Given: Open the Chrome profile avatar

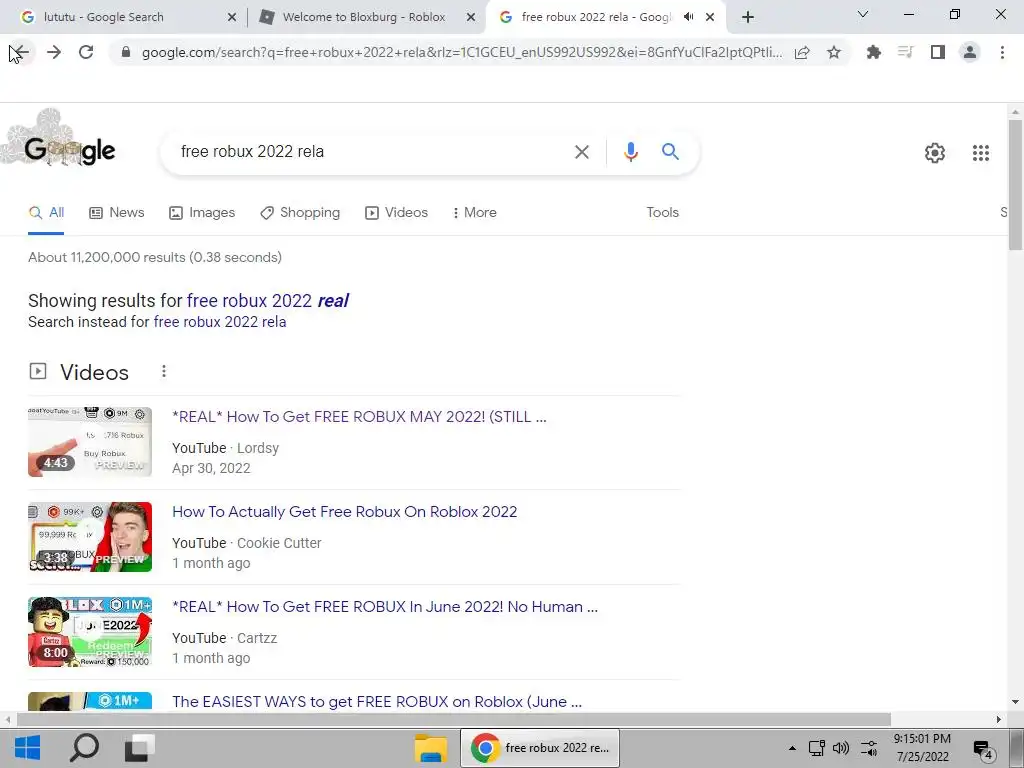Looking at the screenshot, I should click(x=970, y=52).
